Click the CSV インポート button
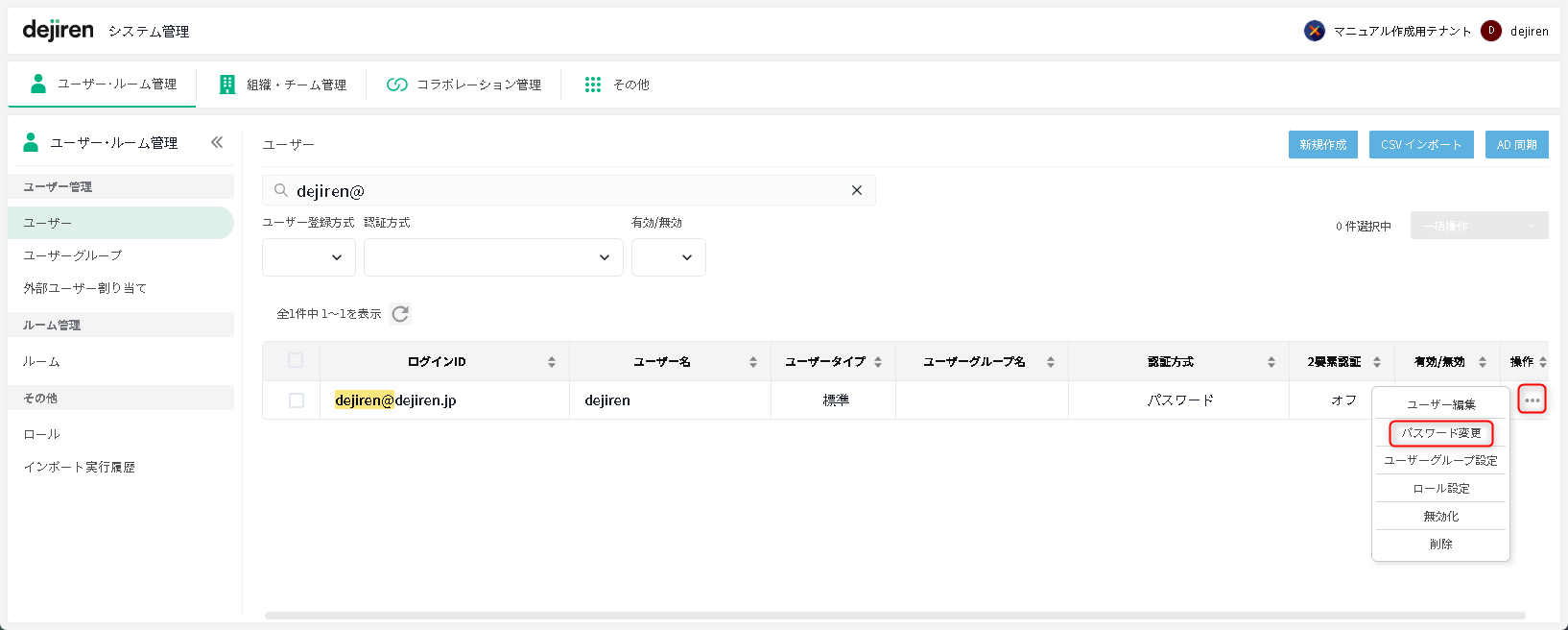1568x630 pixels. (1420, 145)
